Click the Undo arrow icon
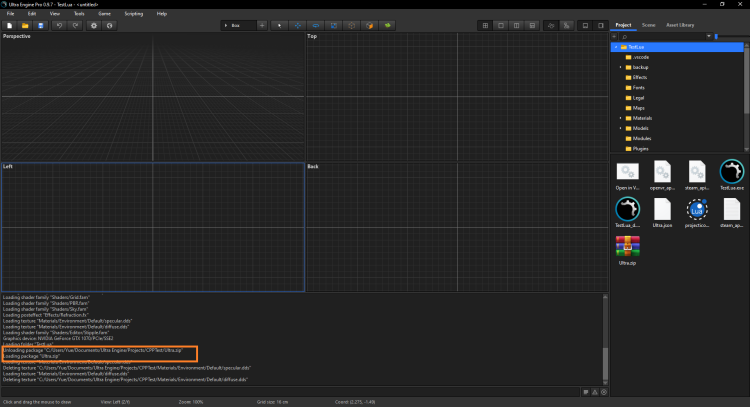The image size is (750, 407). [60, 25]
